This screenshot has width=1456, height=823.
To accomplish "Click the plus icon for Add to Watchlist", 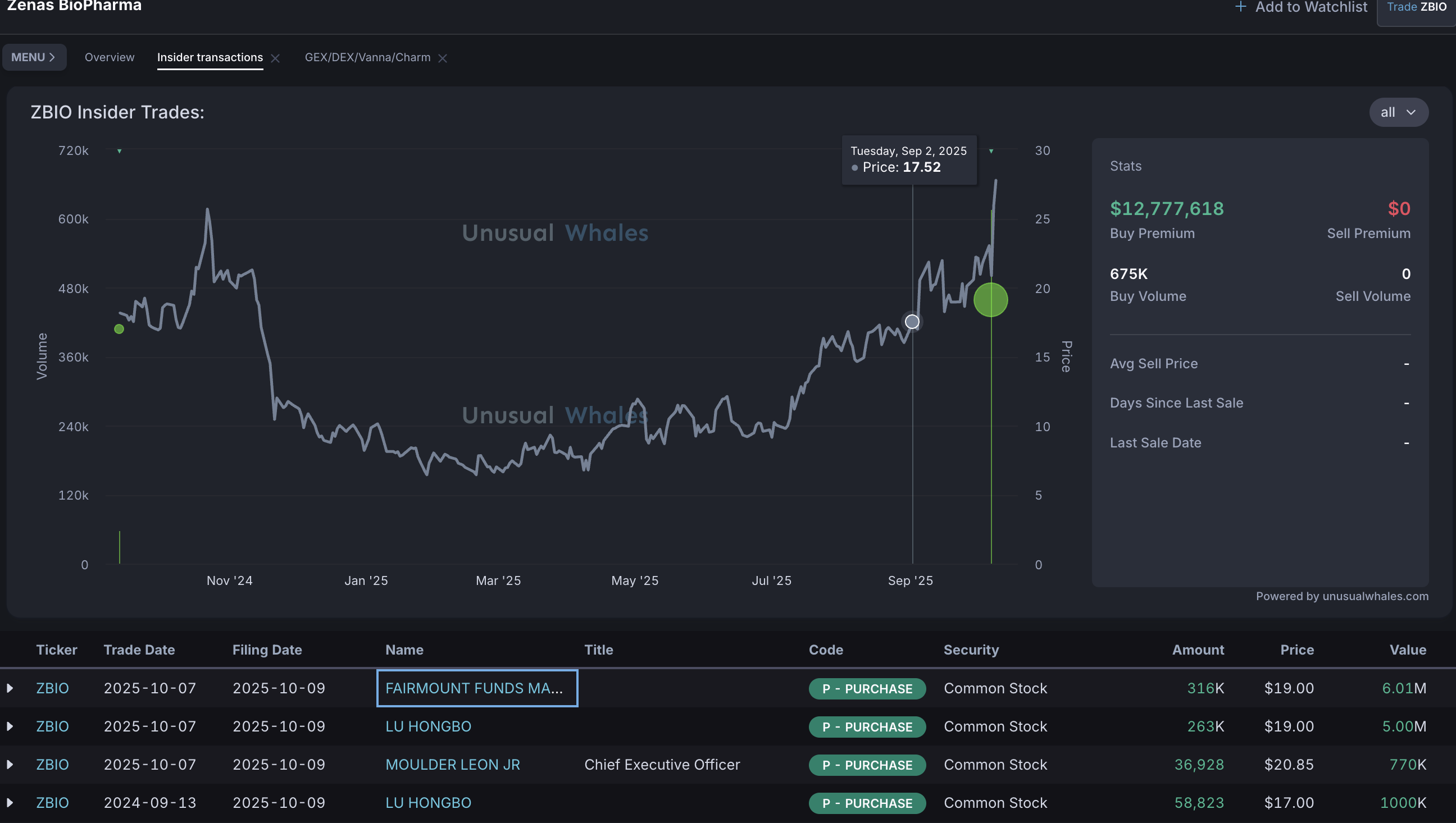I will [1240, 7].
